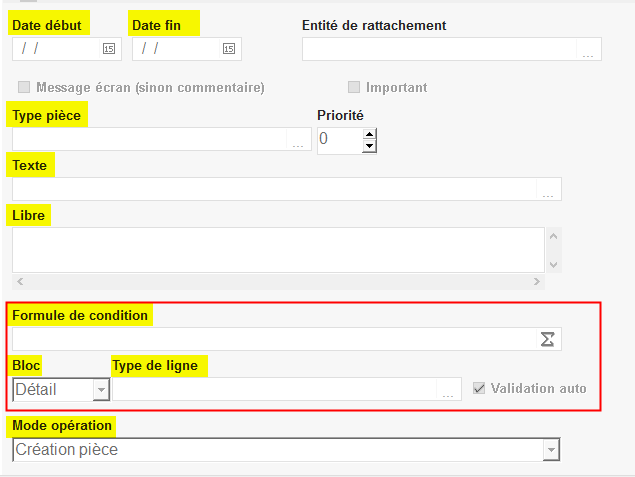Image resolution: width=635 pixels, height=477 pixels.
Task: Decrease the Priorité value with down arrow
Action: (369, 147)
